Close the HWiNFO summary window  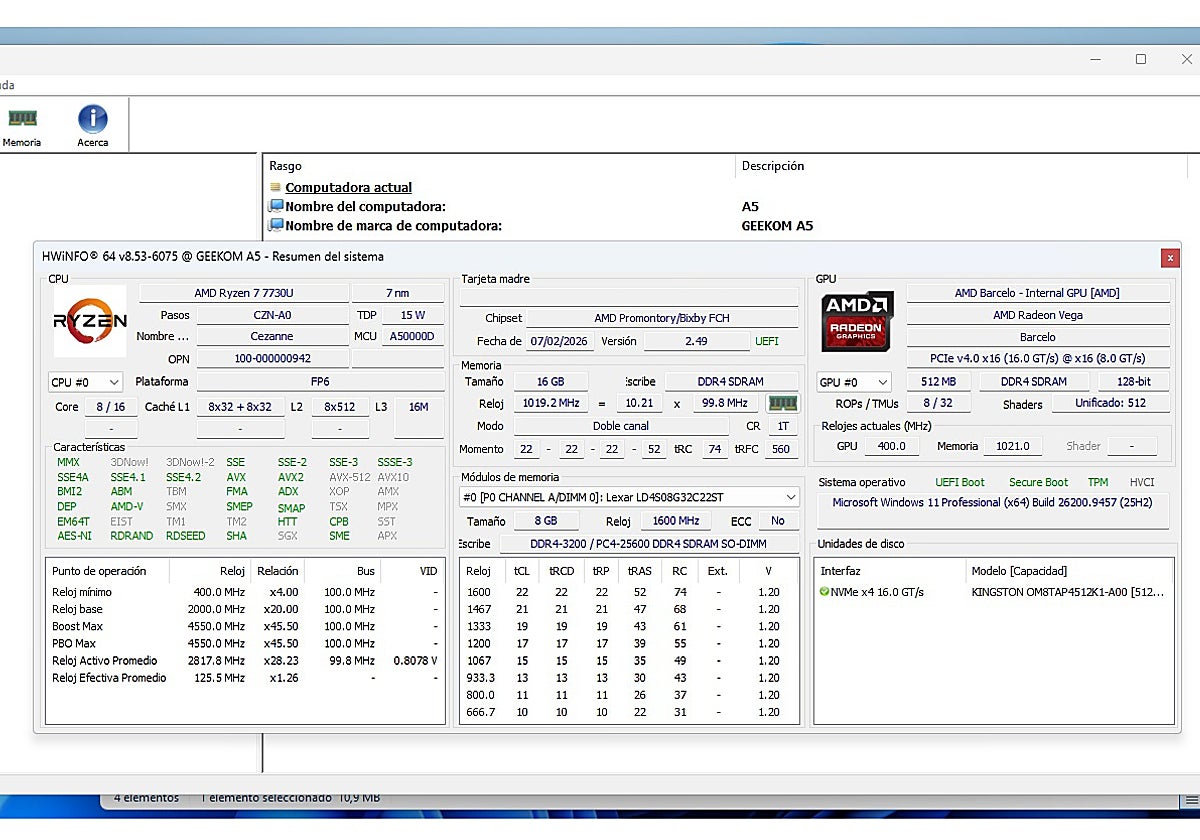coord(1169,258)
